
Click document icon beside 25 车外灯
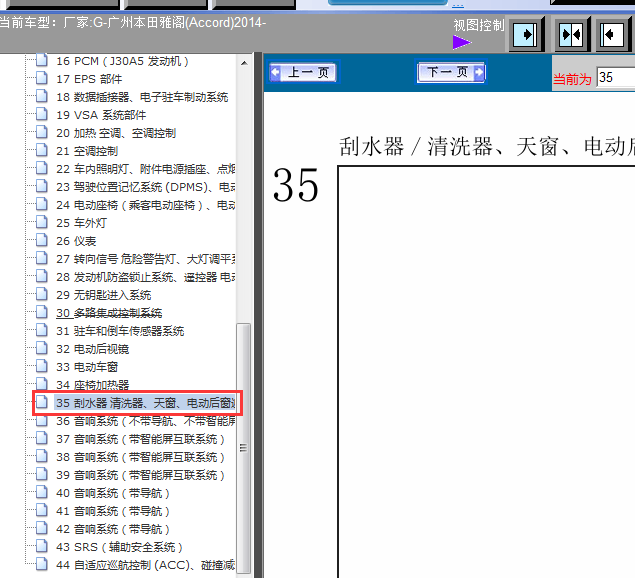[42, 222]
